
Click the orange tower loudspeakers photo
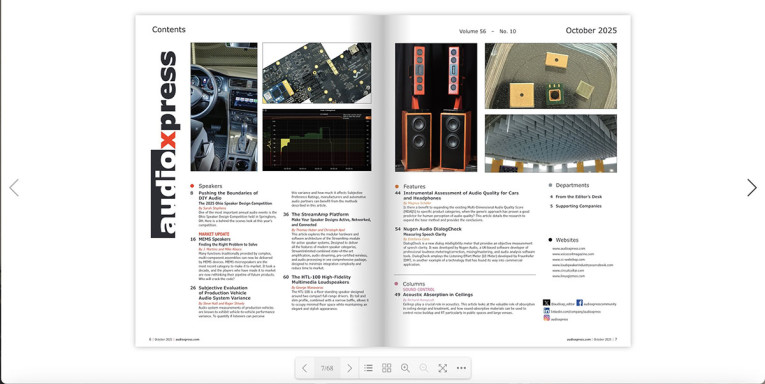[436, 107]
